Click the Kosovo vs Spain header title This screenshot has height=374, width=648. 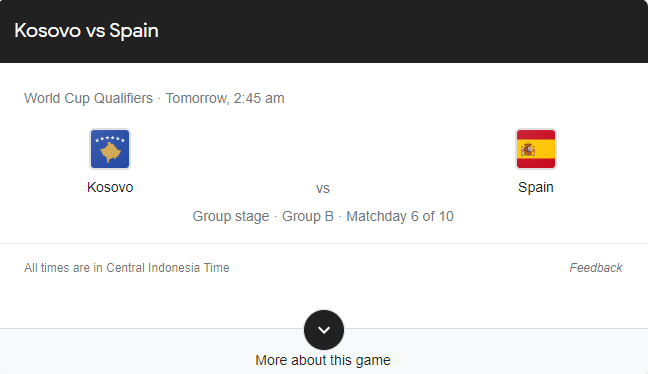[86, 31]
